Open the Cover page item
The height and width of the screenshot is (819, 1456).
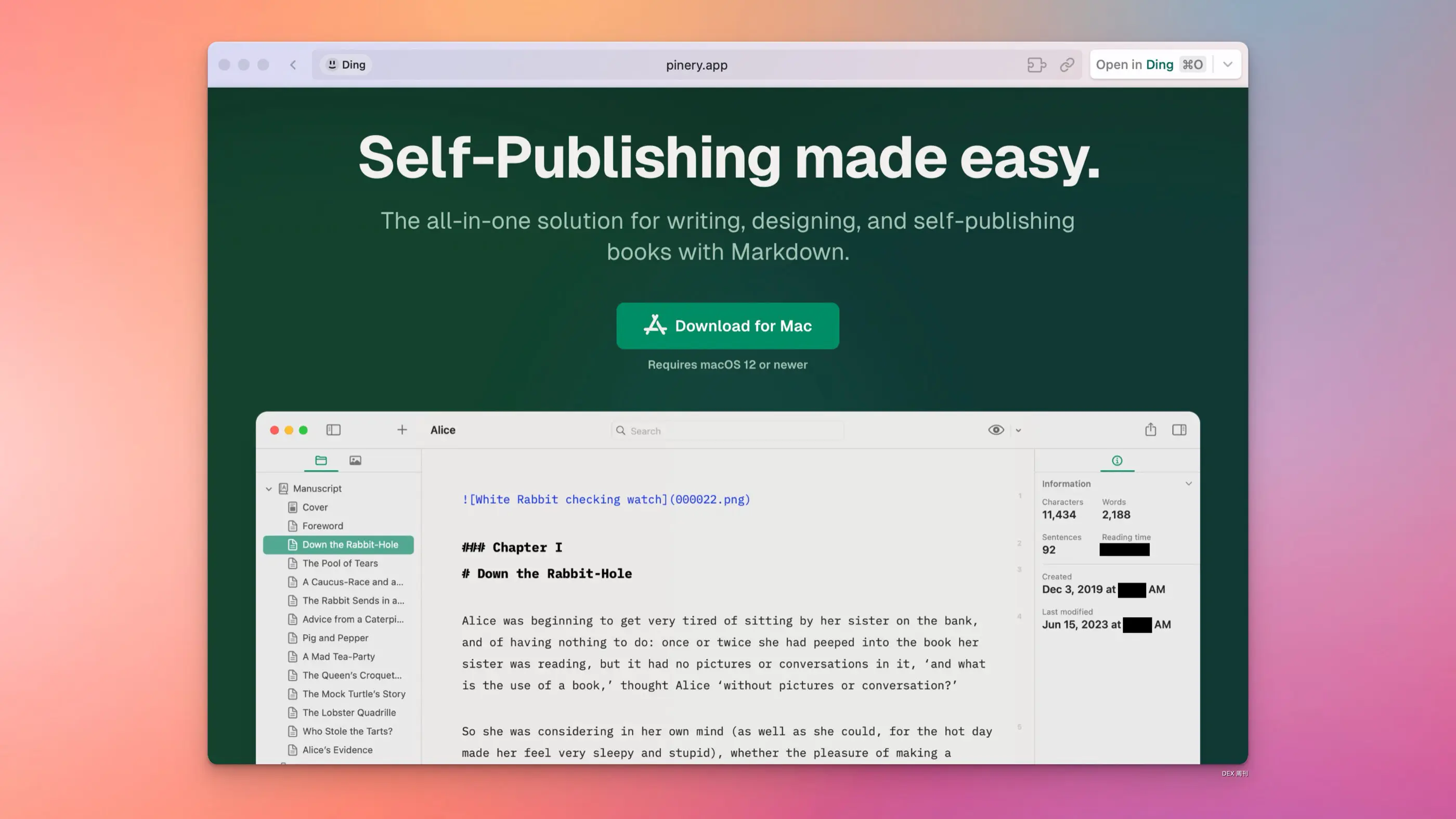pos(315,507)
